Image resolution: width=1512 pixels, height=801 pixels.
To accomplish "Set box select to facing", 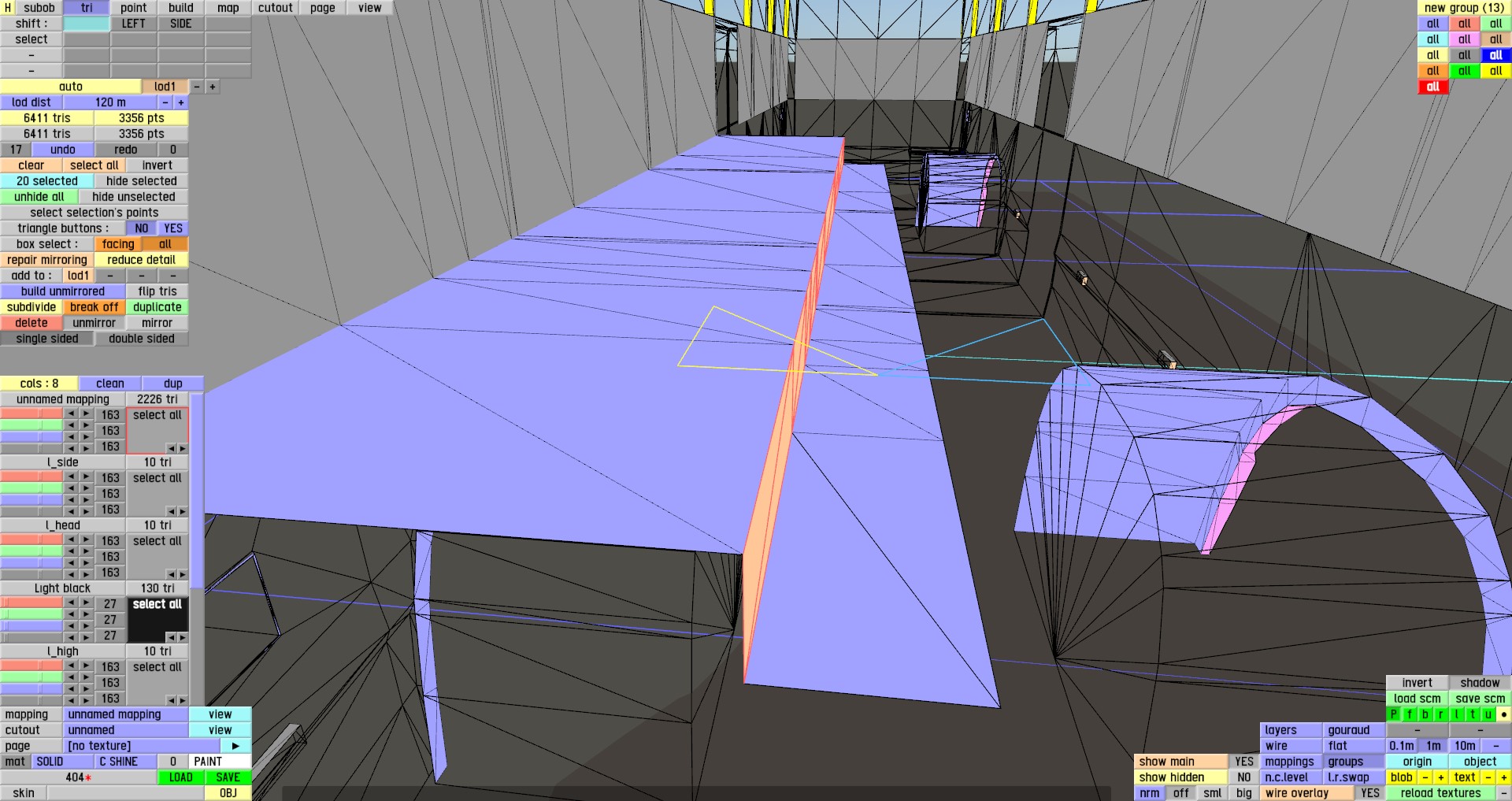I will 118,244.
